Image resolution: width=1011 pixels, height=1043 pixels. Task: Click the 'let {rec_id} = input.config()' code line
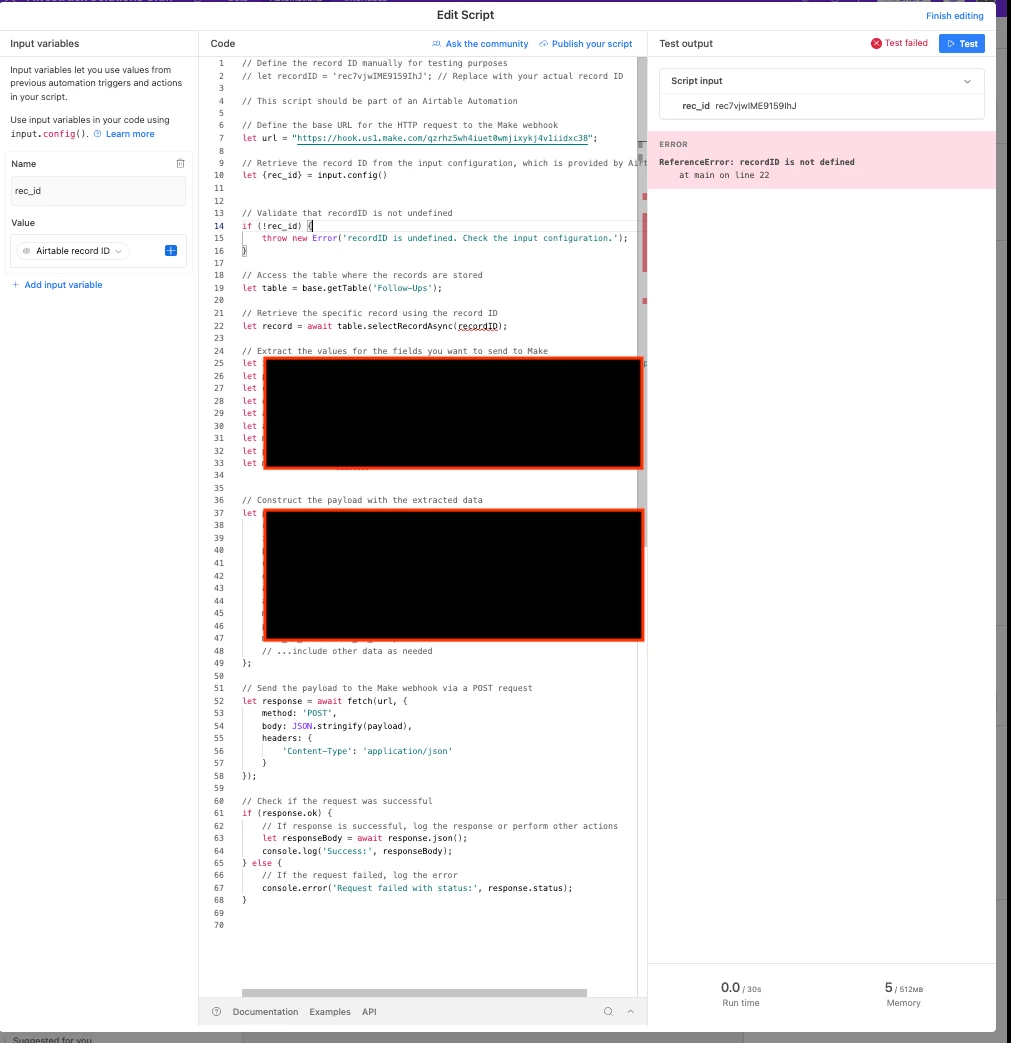314,176
